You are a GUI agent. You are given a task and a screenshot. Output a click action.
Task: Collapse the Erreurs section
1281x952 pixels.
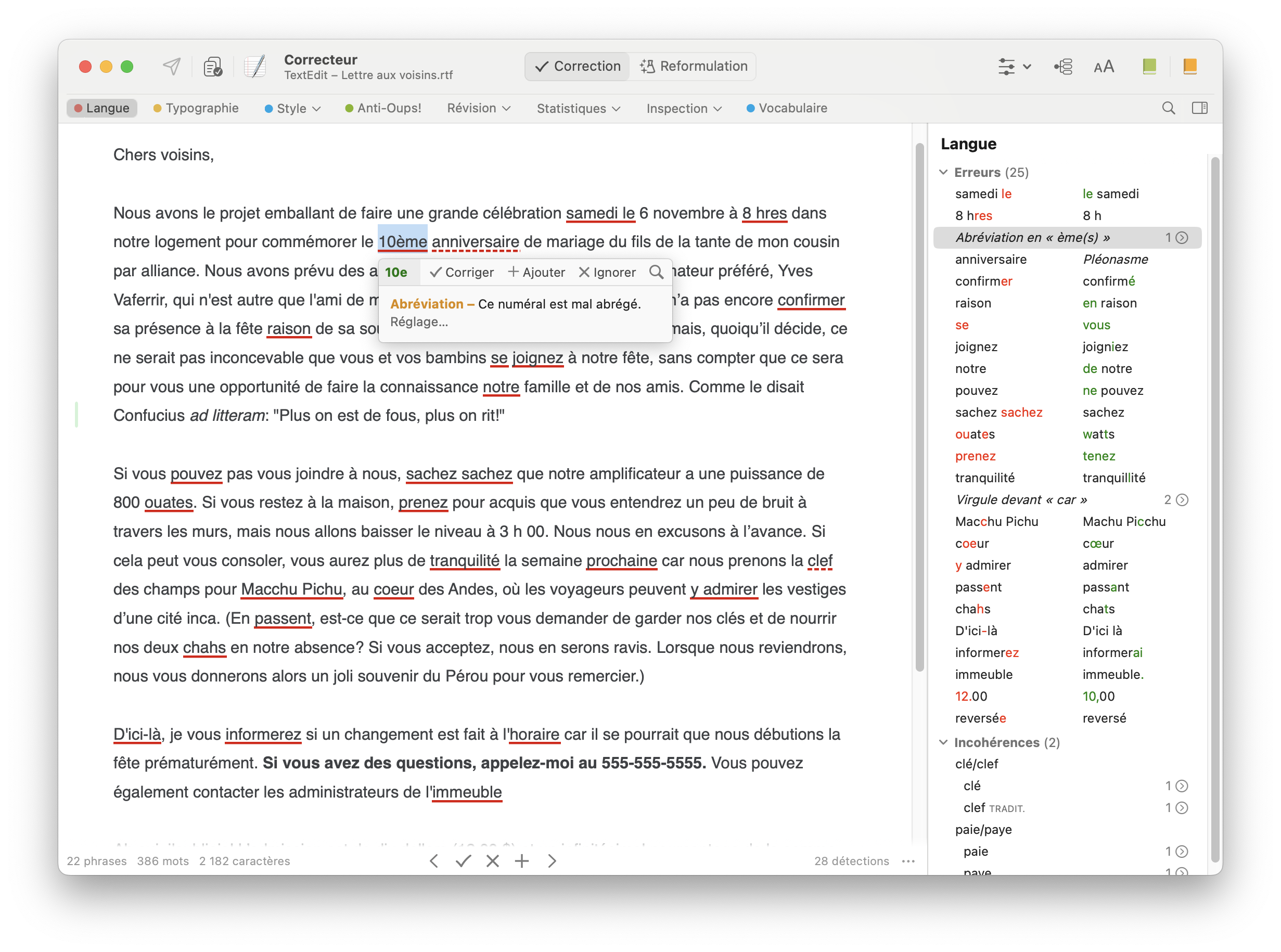point(943,172)
